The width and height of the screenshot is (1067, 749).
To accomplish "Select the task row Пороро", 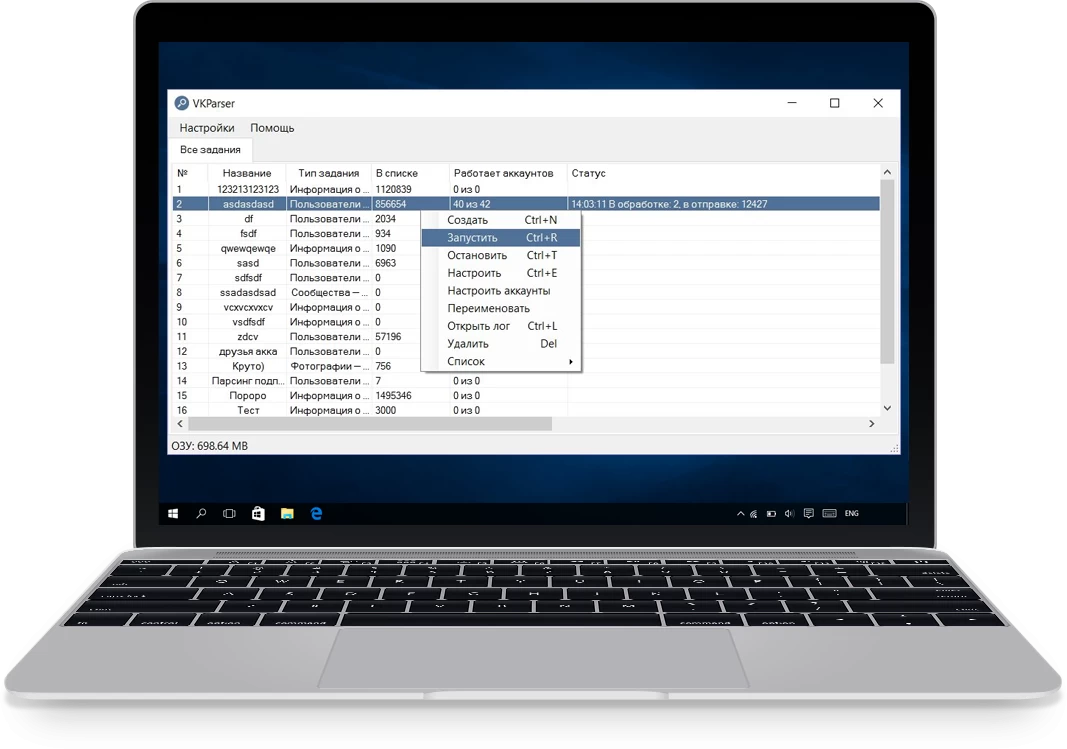I will tap(526, 396).
